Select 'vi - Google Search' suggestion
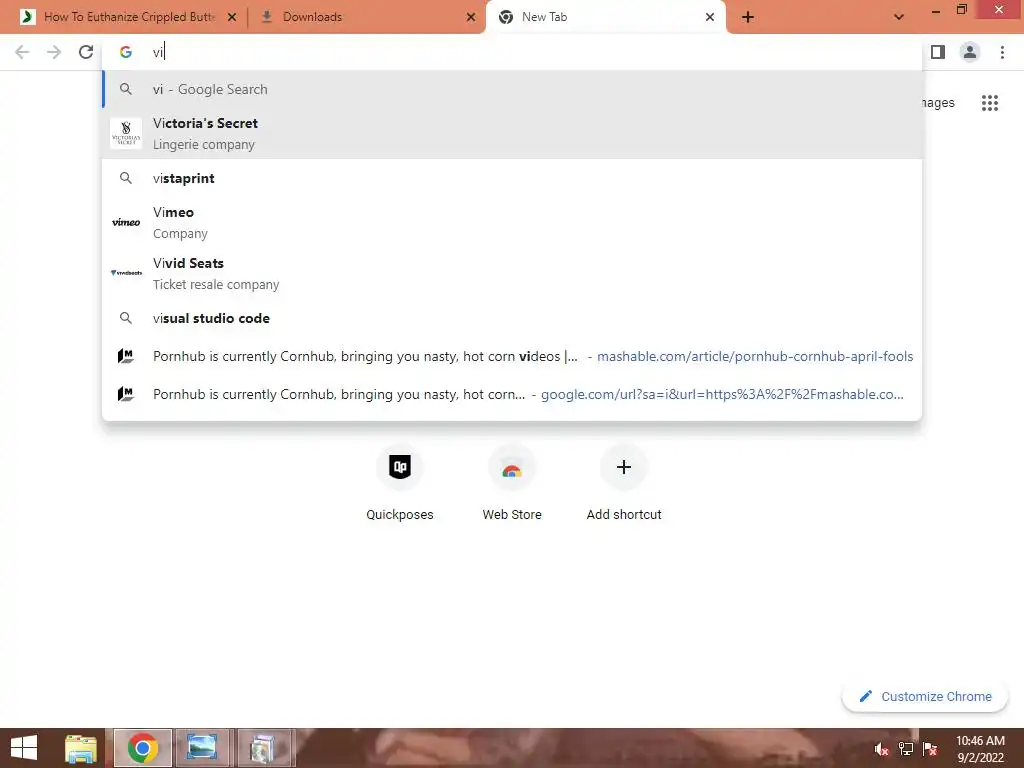 [513, 89]
